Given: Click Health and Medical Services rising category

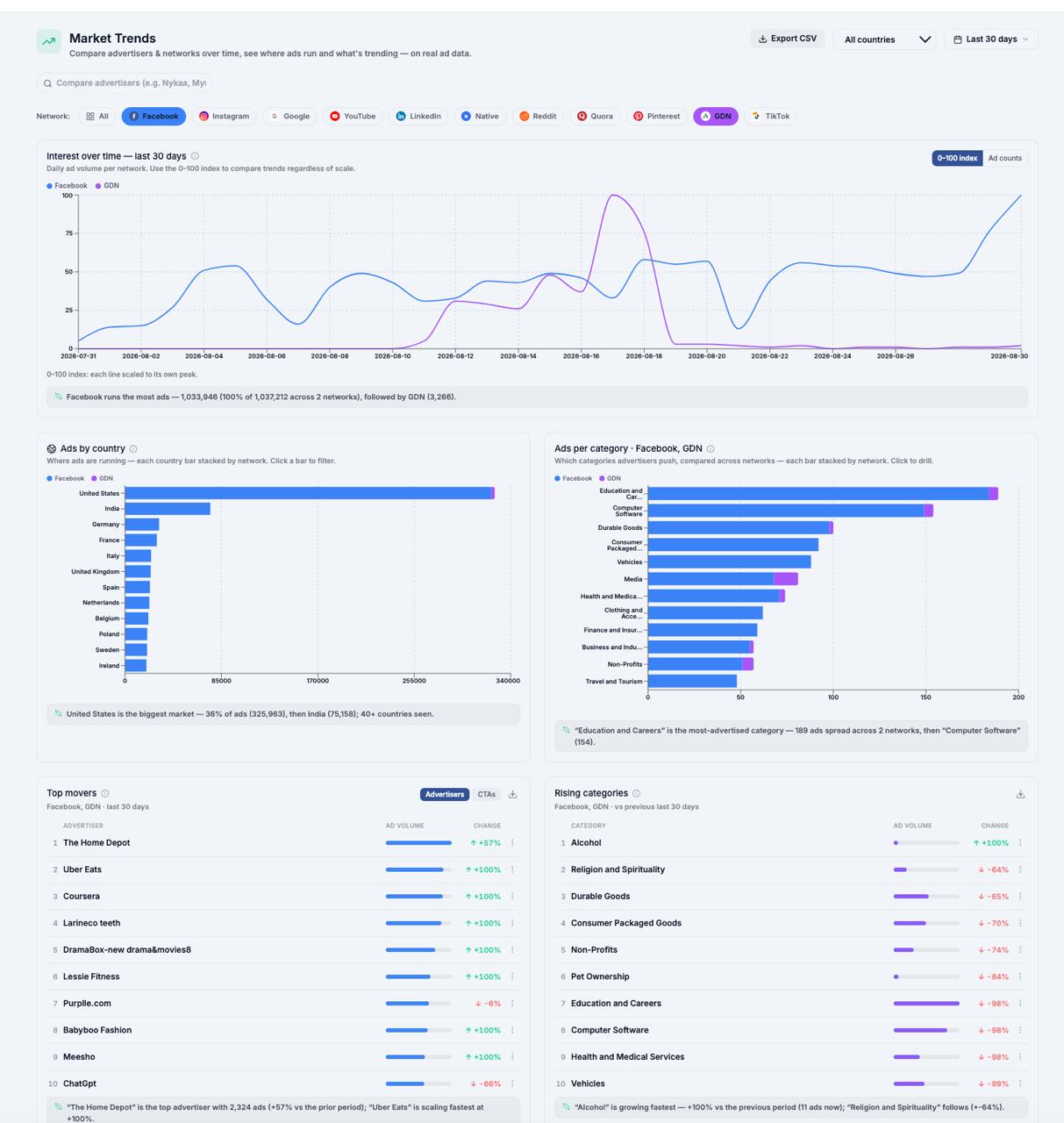Looking at the screenshot, I should coord(627,1057).
